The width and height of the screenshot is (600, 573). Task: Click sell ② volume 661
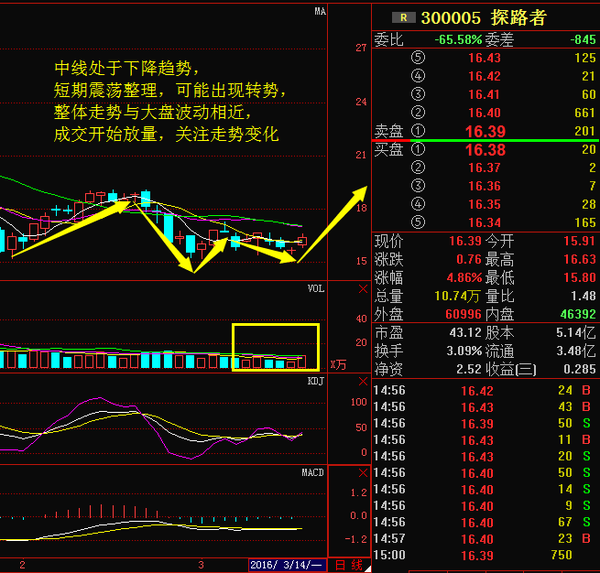[585, 113]
